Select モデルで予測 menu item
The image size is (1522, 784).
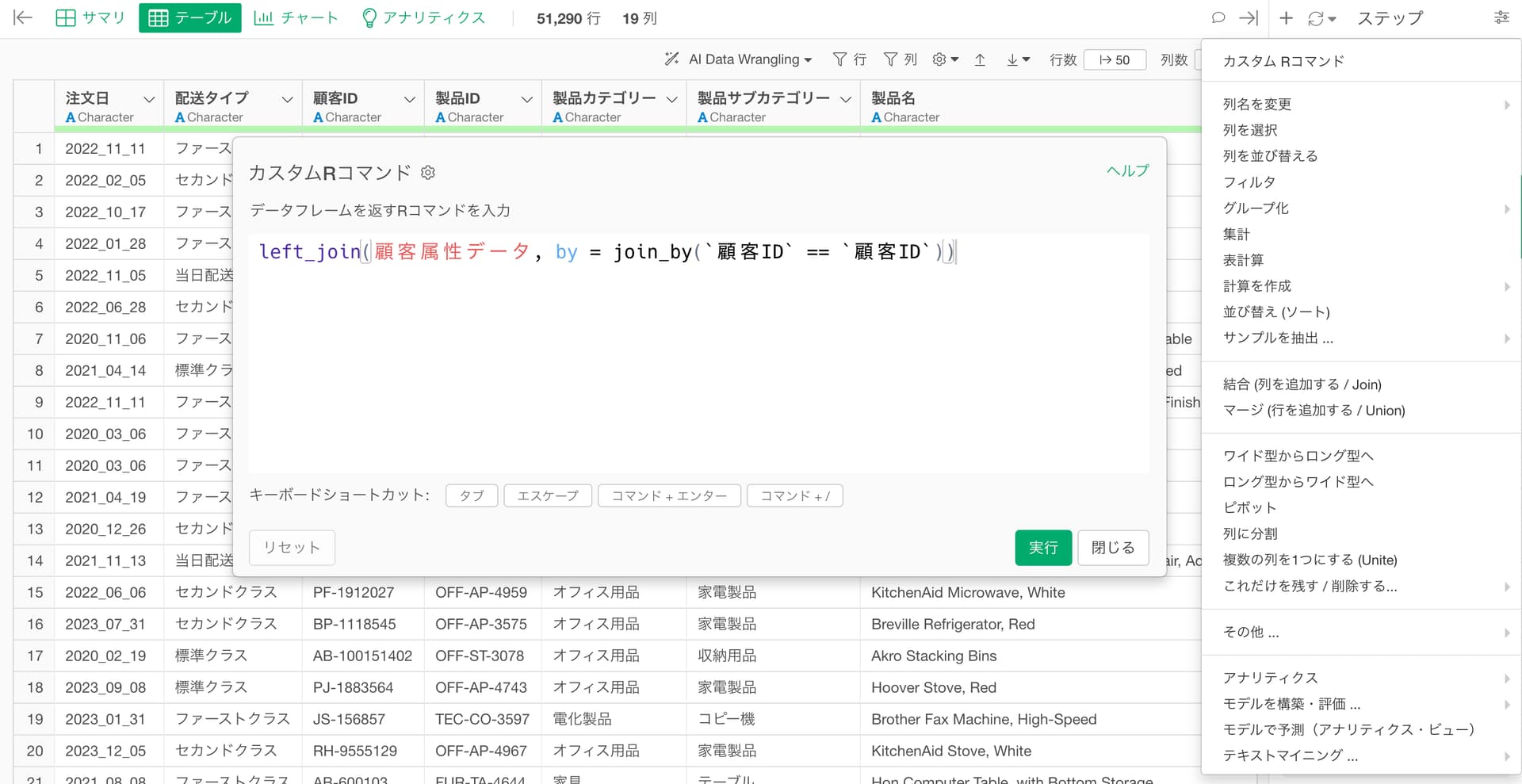pos(1361,730)
